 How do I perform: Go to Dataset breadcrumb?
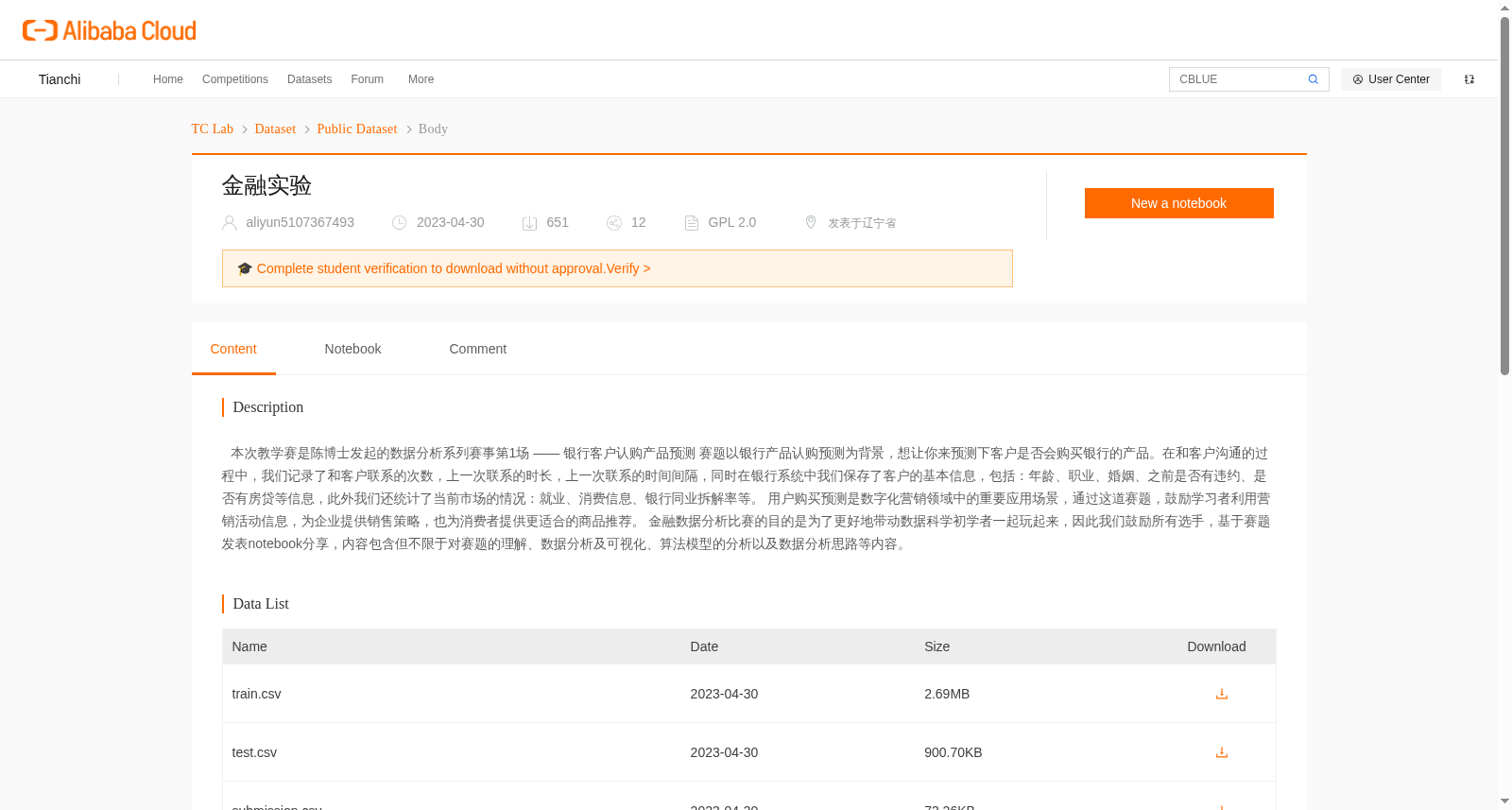point(275,129)
